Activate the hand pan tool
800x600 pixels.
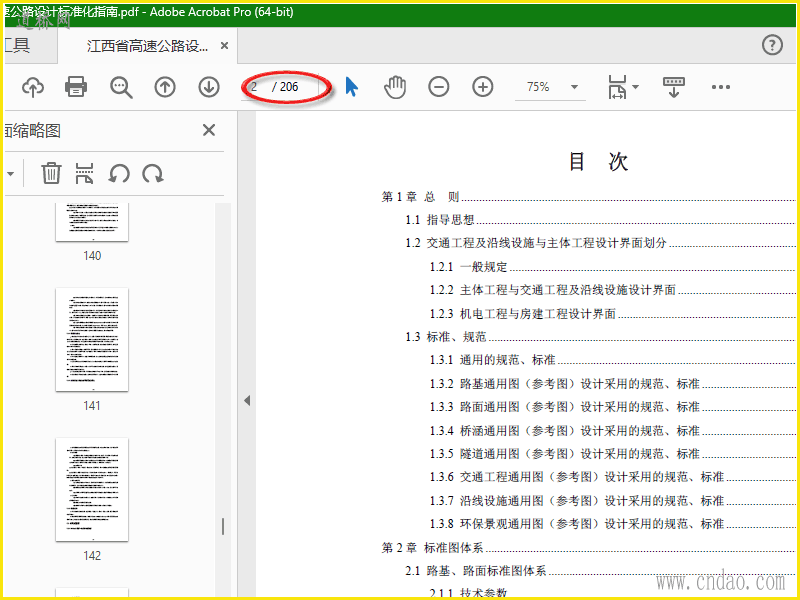point(395,87)
